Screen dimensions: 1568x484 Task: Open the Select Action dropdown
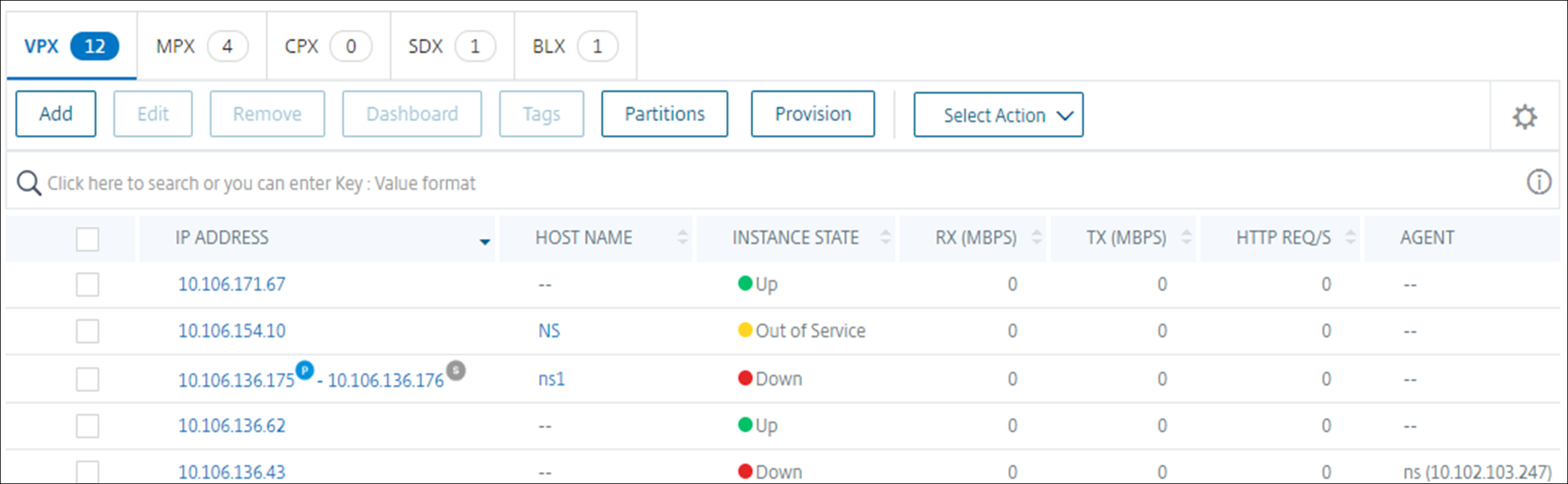tap(999, 115)
